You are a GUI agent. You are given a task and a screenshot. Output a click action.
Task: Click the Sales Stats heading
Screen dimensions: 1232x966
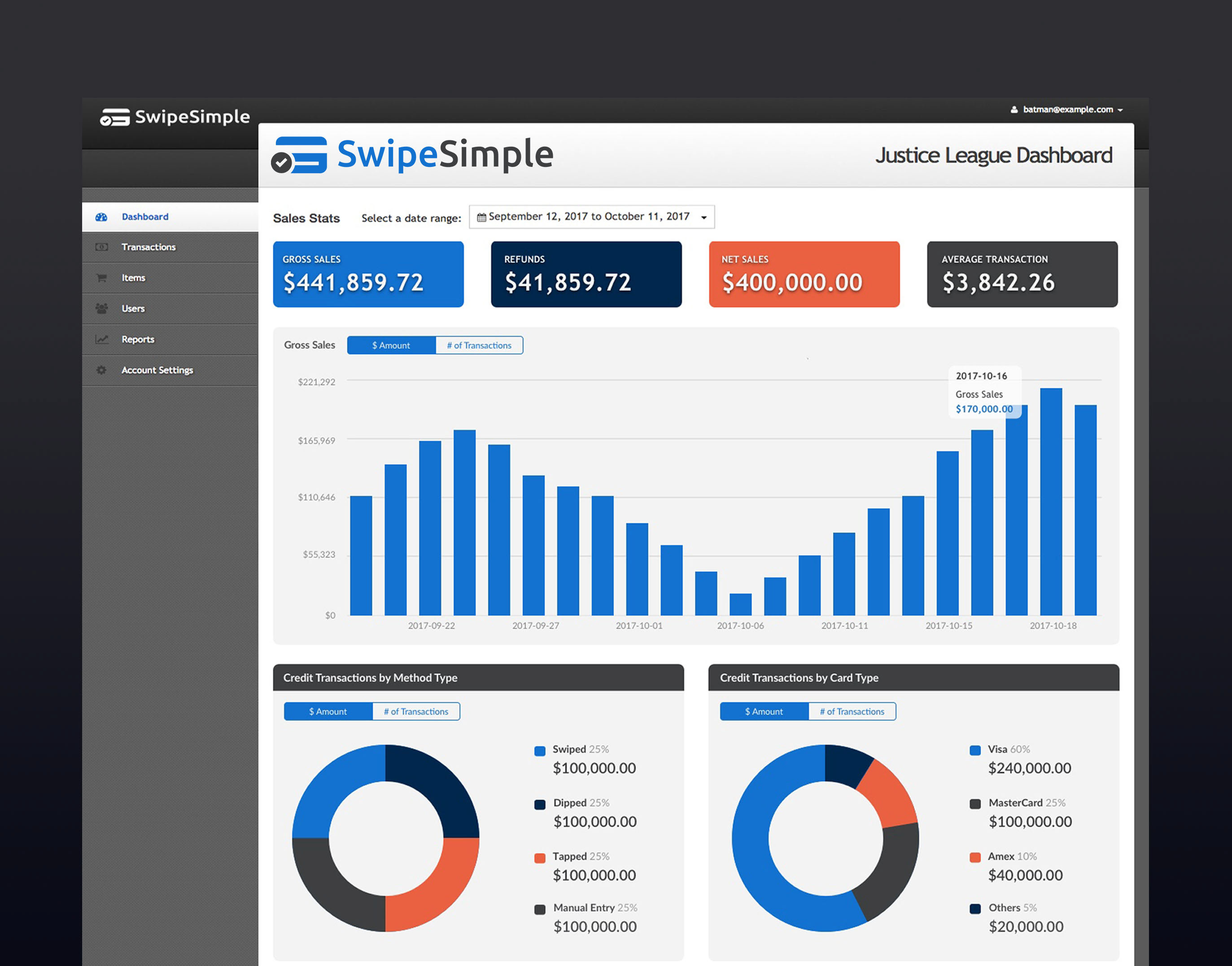coord(306,219)
